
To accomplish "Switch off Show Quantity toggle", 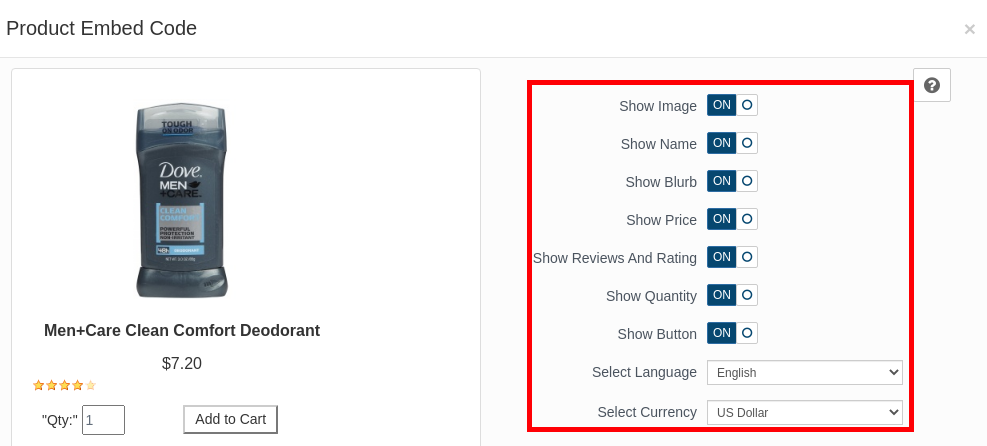I will [x=732, y=295].
